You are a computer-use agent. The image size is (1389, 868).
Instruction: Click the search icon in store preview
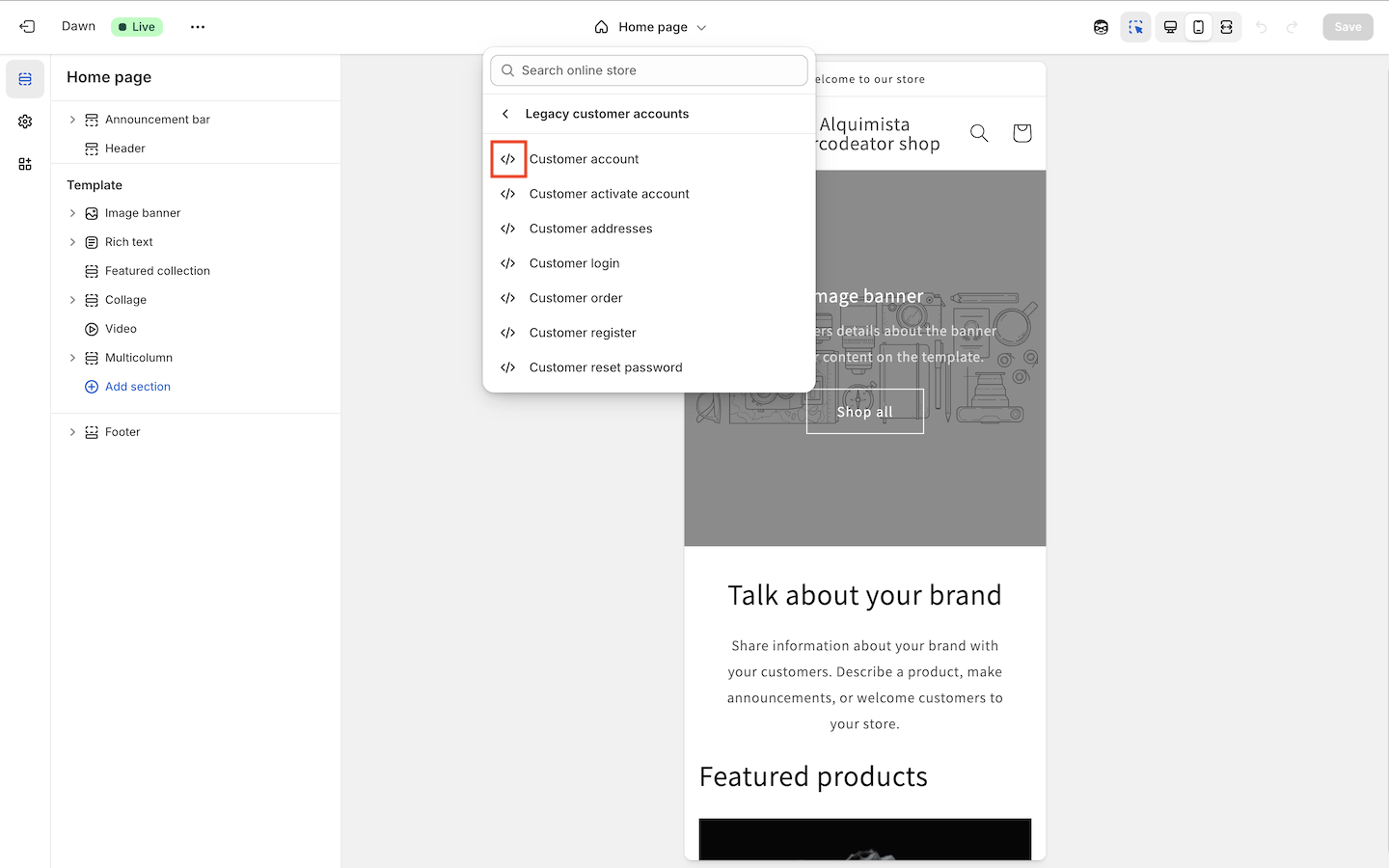click(979, 133)
